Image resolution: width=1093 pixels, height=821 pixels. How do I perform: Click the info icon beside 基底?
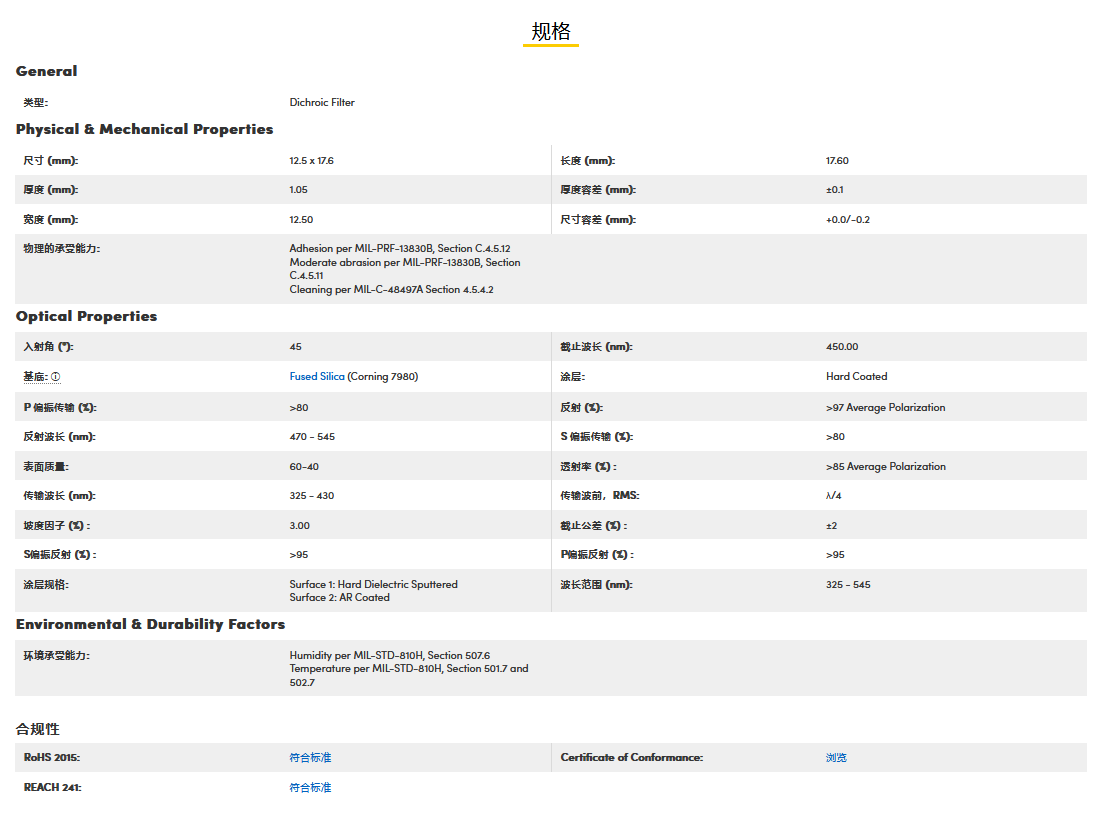point(56,377)
